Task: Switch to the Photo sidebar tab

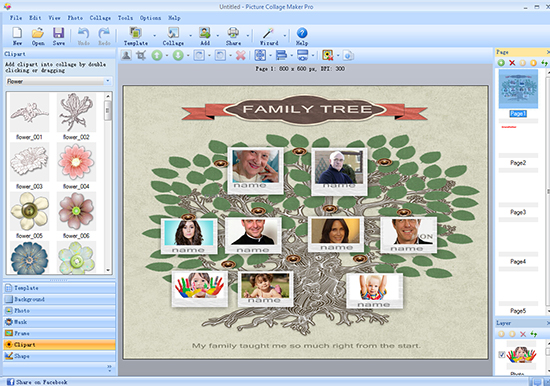Action: tap(59, 311)
